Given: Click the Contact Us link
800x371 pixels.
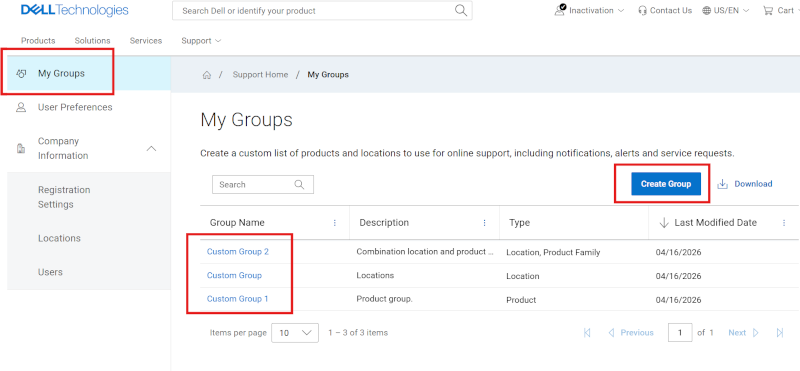Looking at the screenshot, I should pos(671,11).
